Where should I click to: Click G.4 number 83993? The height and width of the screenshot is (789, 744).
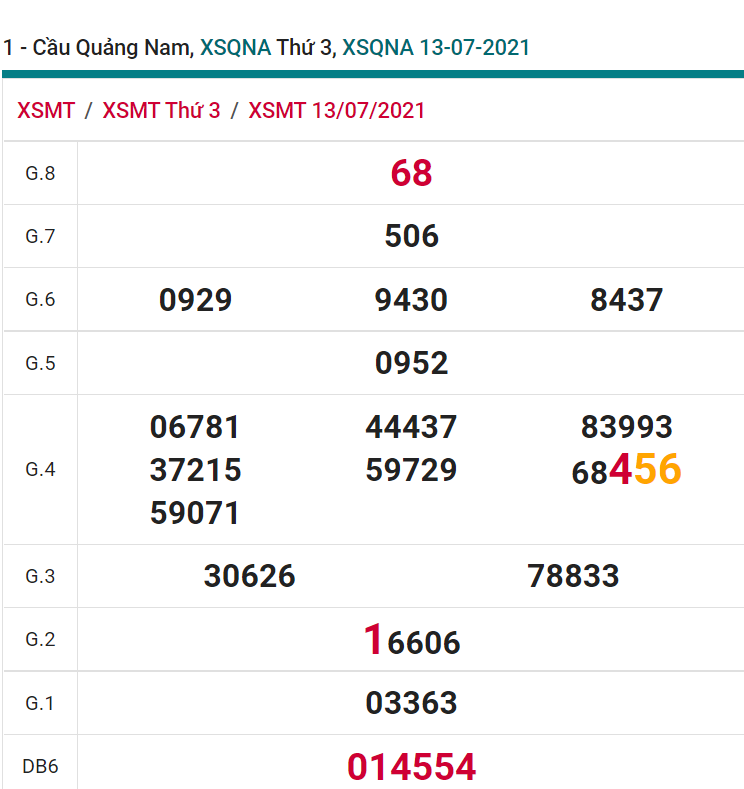(x=627, y=427)
